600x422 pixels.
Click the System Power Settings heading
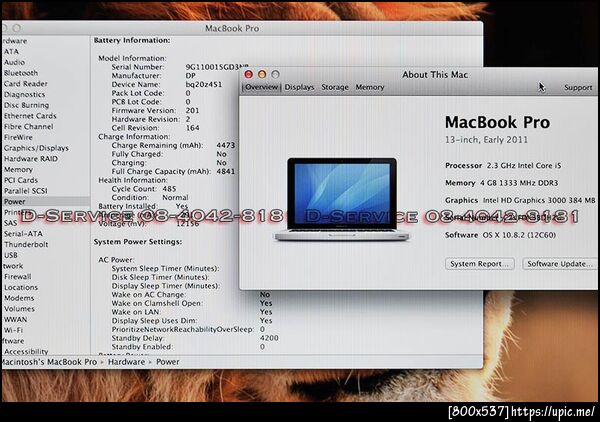[x=138, y=242]
